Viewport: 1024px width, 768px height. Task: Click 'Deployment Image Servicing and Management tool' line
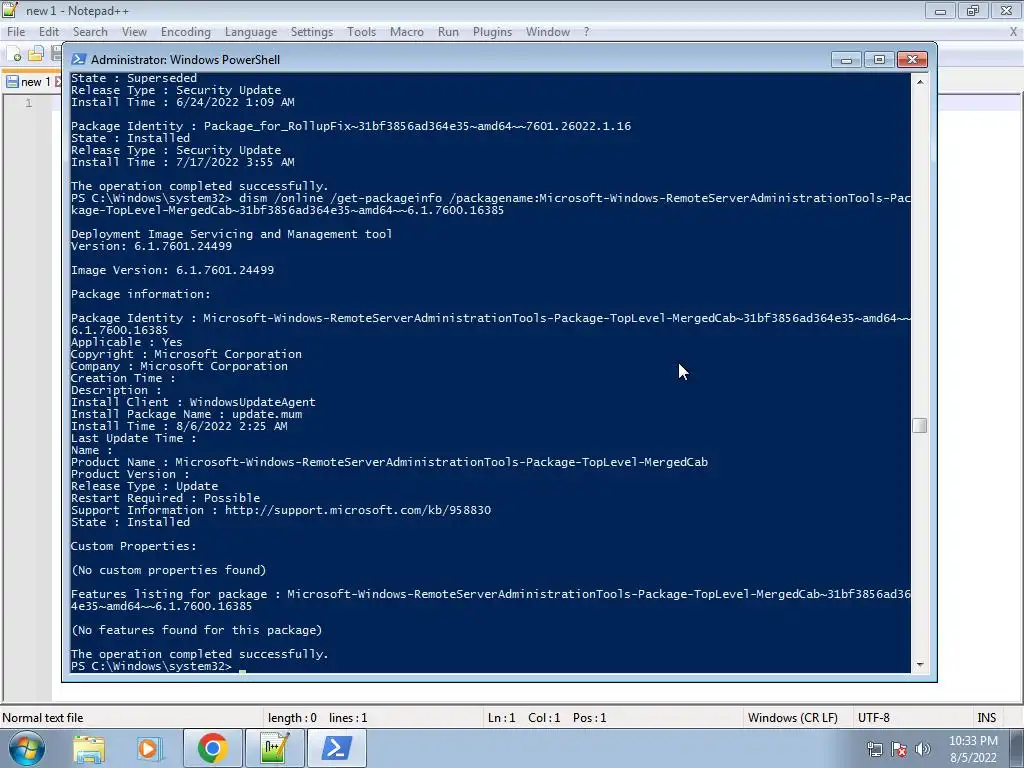[232, 234]
